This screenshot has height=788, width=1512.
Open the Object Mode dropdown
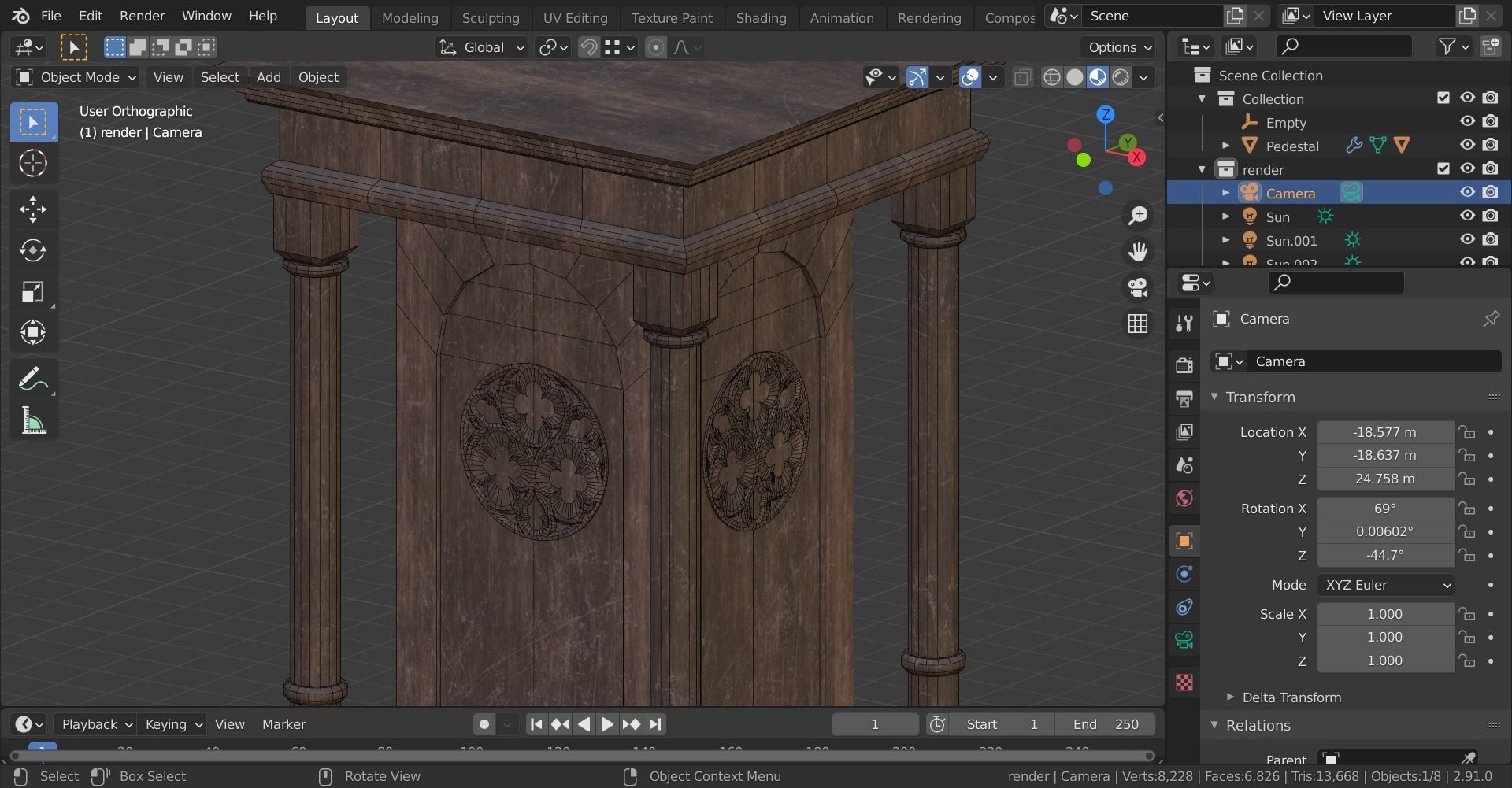pos(76,77)
